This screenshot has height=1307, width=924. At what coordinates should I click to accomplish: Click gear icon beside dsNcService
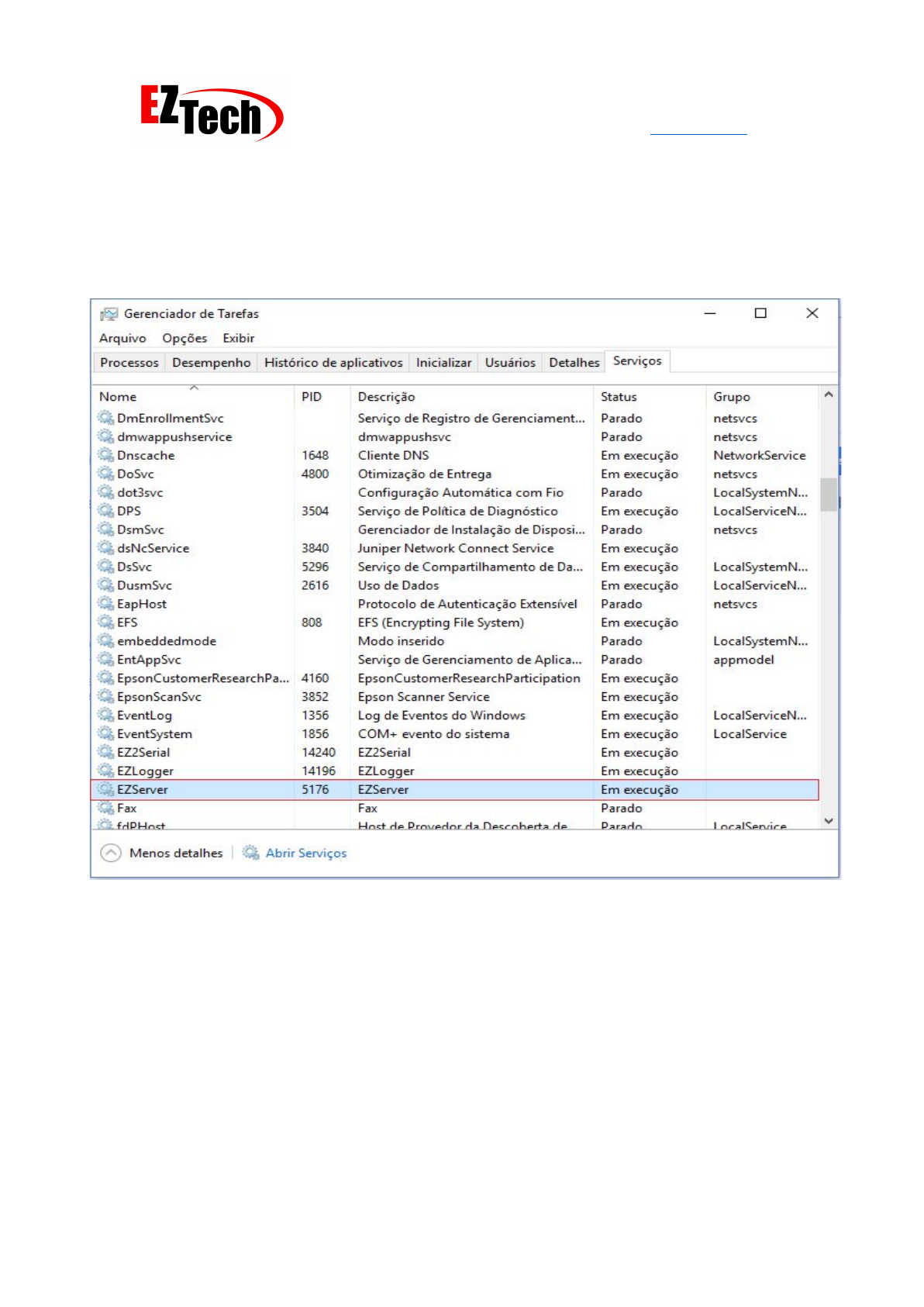point(105,548)
